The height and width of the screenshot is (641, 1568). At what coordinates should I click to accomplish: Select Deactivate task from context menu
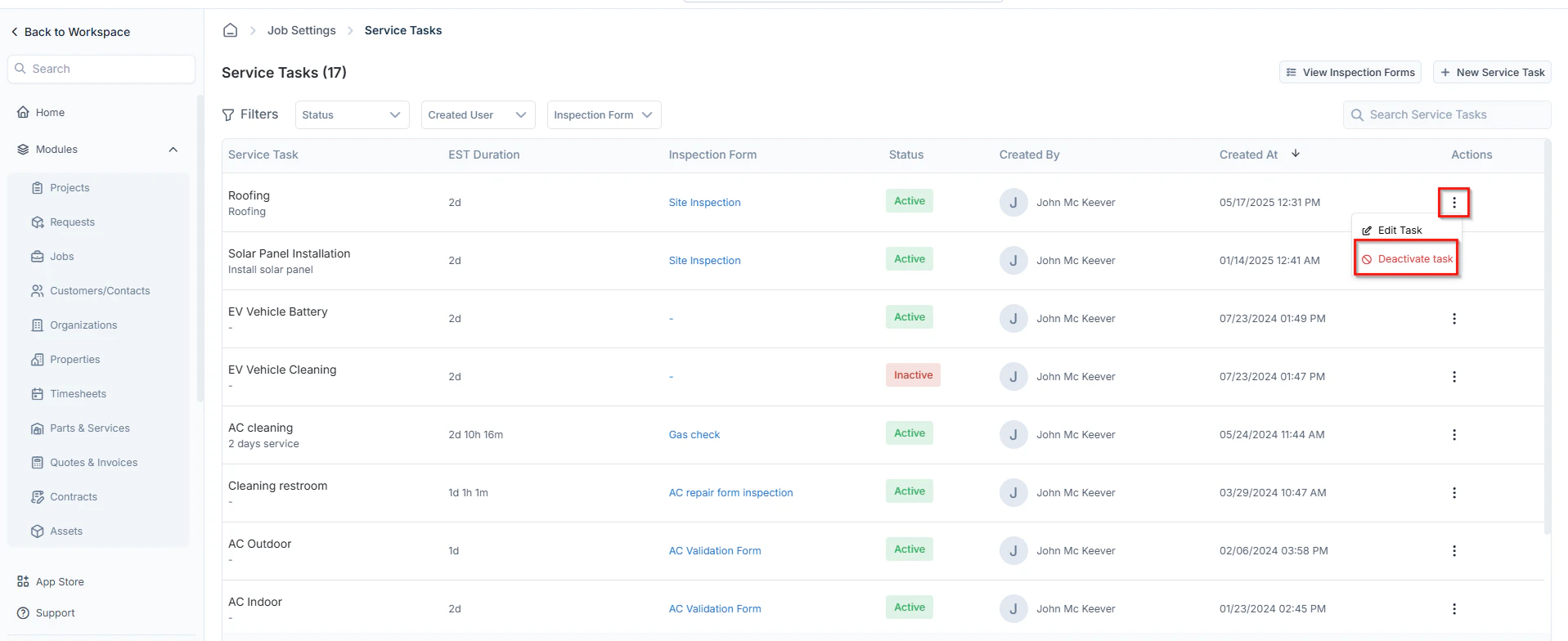[x=1407, y=259]
